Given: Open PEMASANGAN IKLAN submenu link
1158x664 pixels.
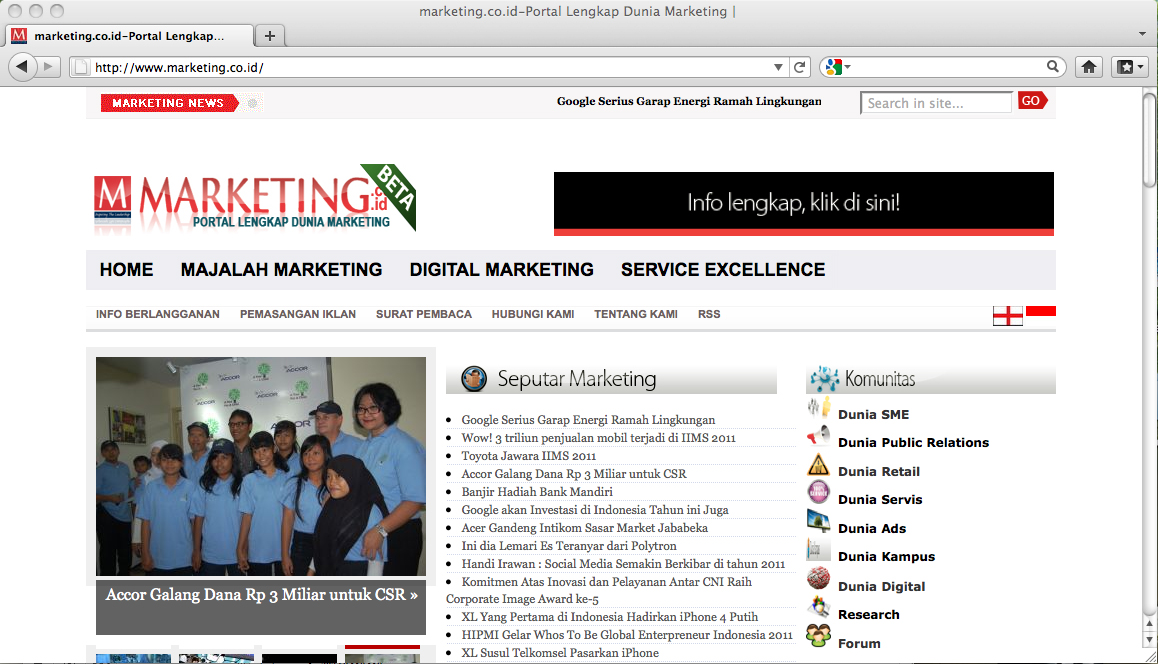Looking at the screenshot, I should click(x=298, y=314).
